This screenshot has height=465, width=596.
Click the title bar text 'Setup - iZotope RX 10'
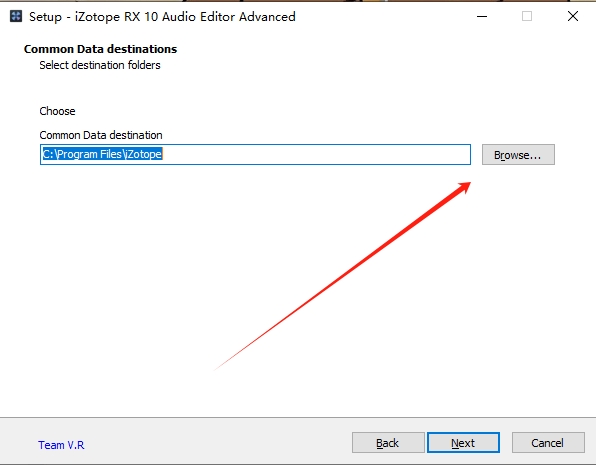(x=92, y=17)
